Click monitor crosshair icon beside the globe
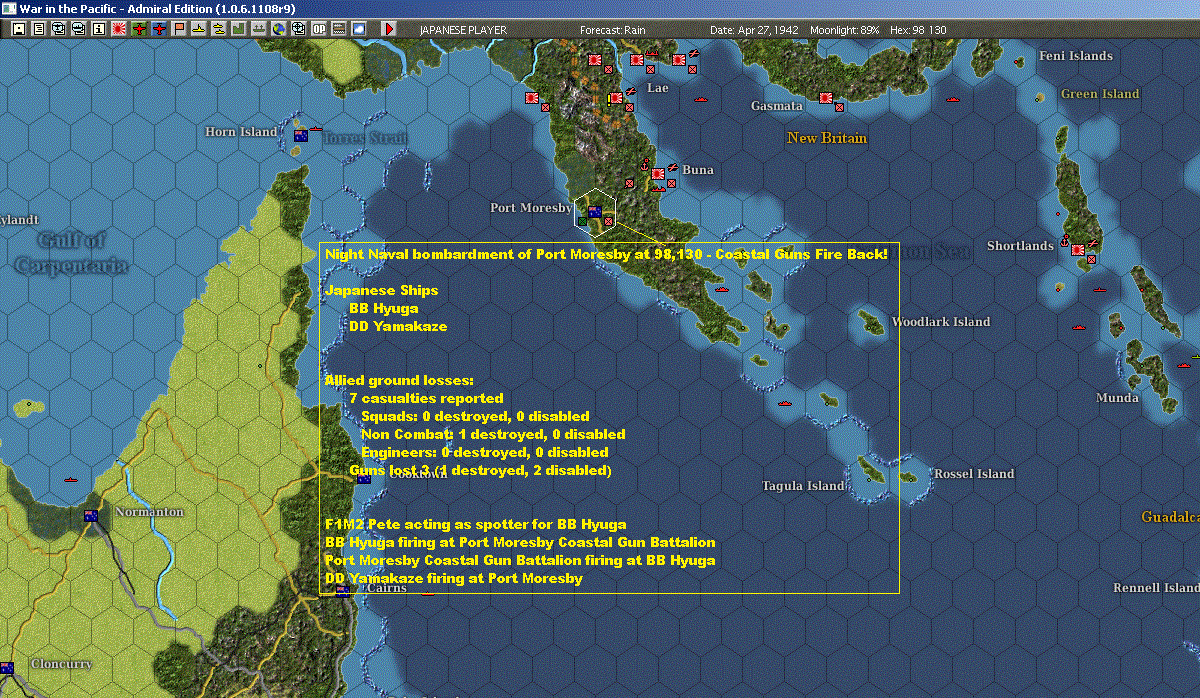 298,29
